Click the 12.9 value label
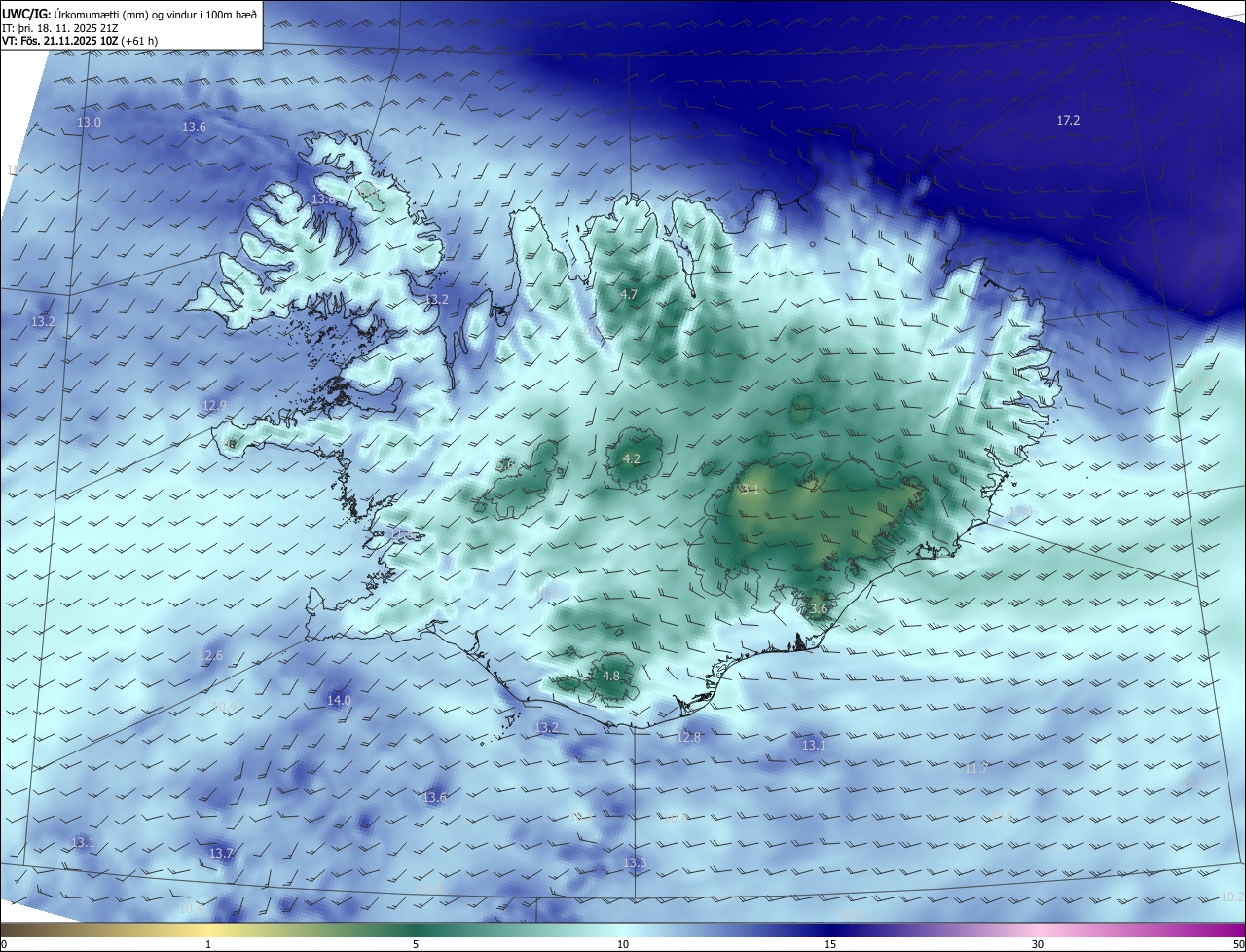Viewport: 1246px width, 952px height. pos(214,406)
